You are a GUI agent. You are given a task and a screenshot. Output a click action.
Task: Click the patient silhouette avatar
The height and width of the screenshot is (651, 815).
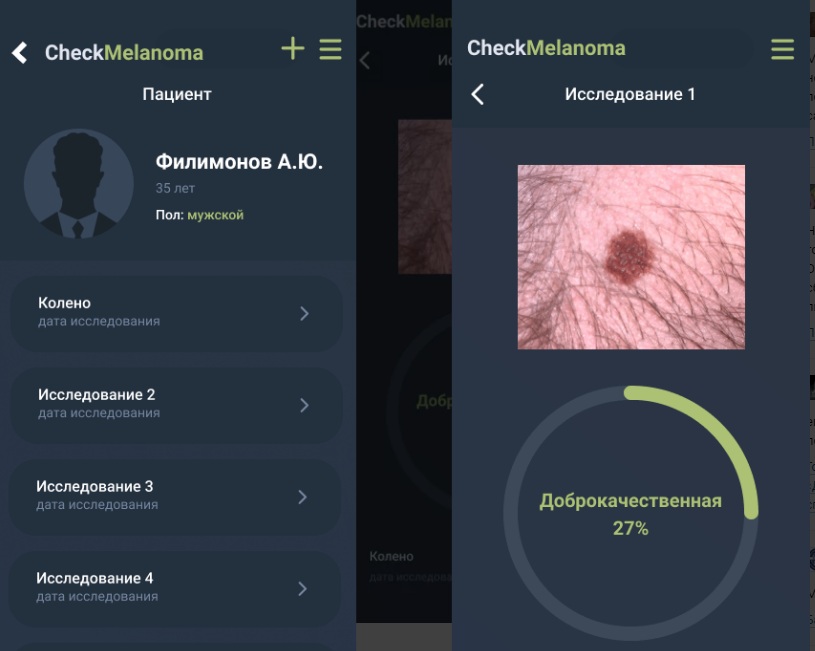click(x=78, y=184)
